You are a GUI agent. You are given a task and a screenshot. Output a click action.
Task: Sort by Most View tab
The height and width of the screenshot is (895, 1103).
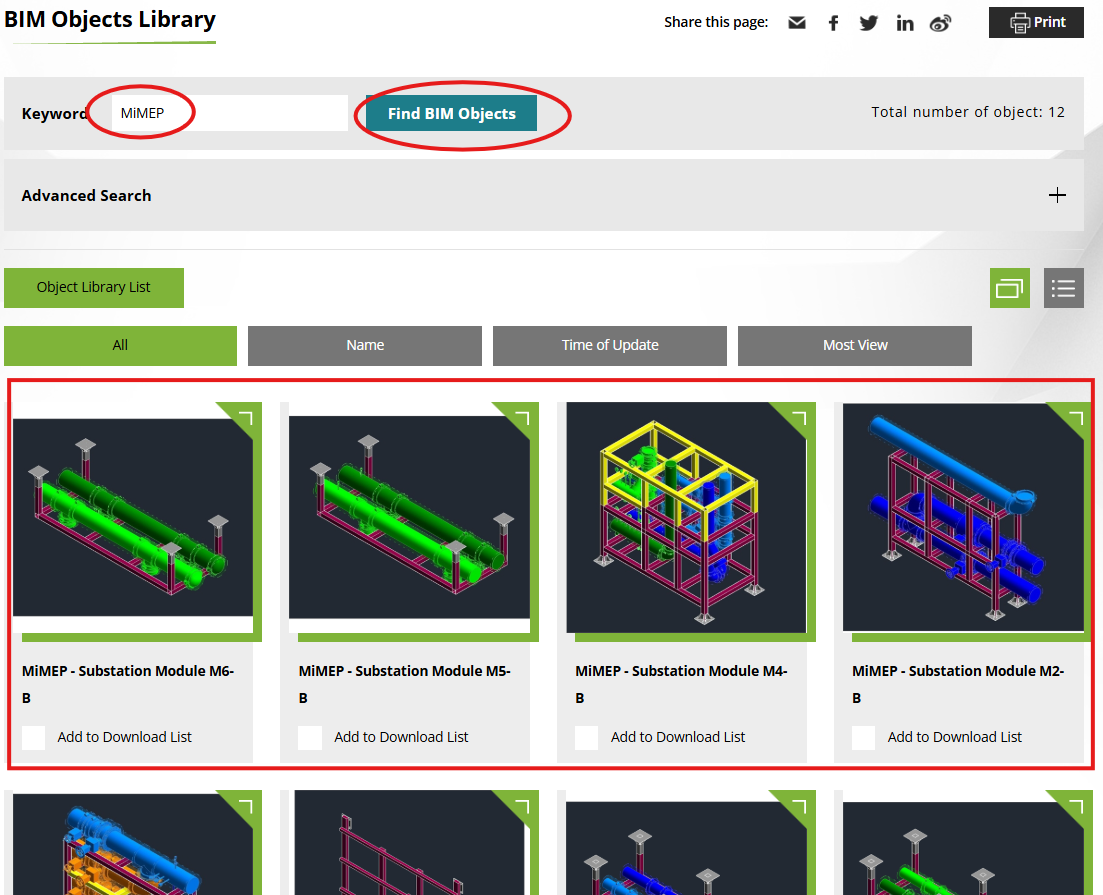855,345
